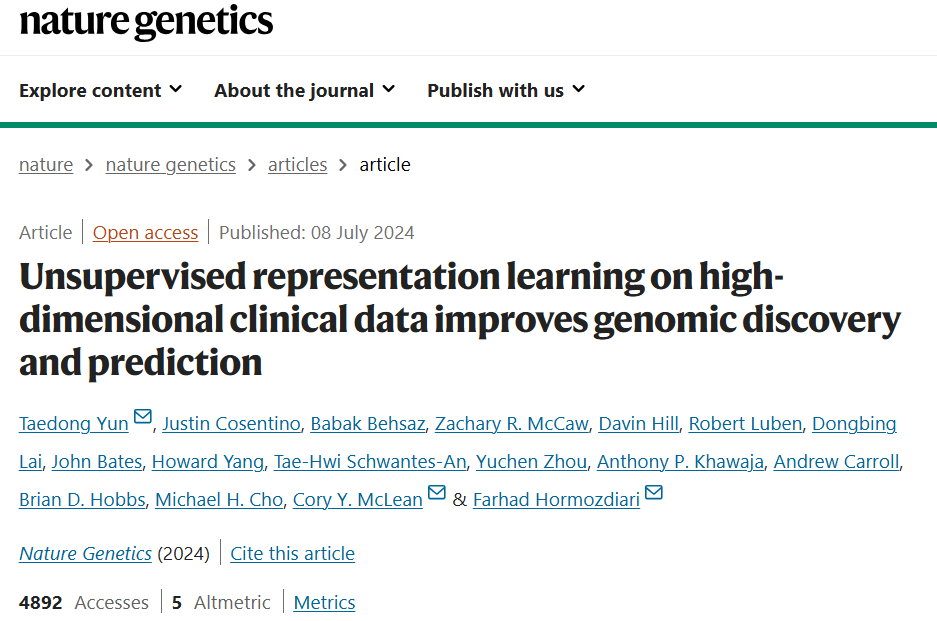Click the Nature Genetics journal logo

(146, 20)
